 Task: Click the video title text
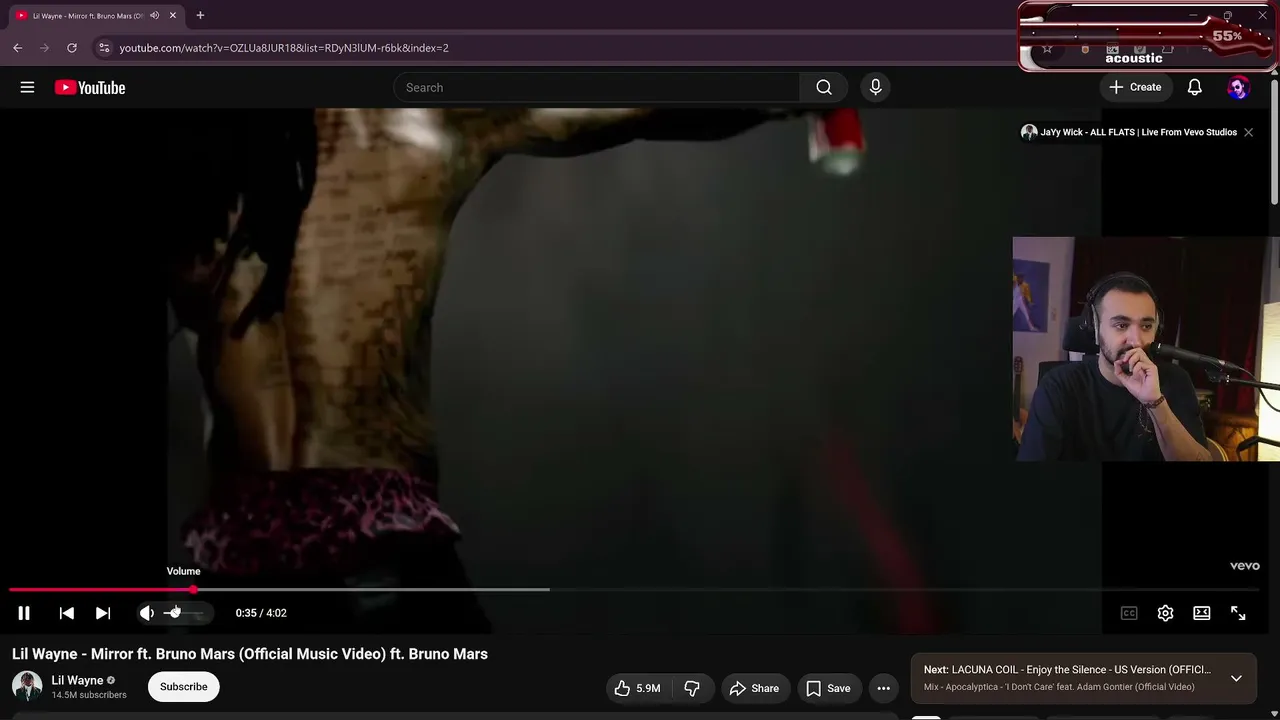(x=250, y=654)
